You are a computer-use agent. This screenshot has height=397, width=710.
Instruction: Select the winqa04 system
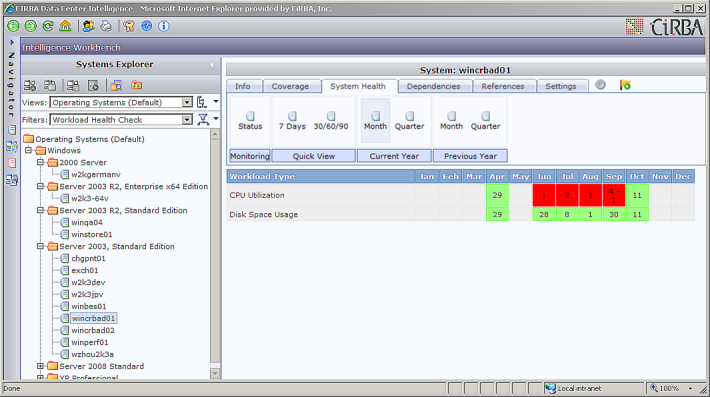pyautogui.click(x=86, y=222)
